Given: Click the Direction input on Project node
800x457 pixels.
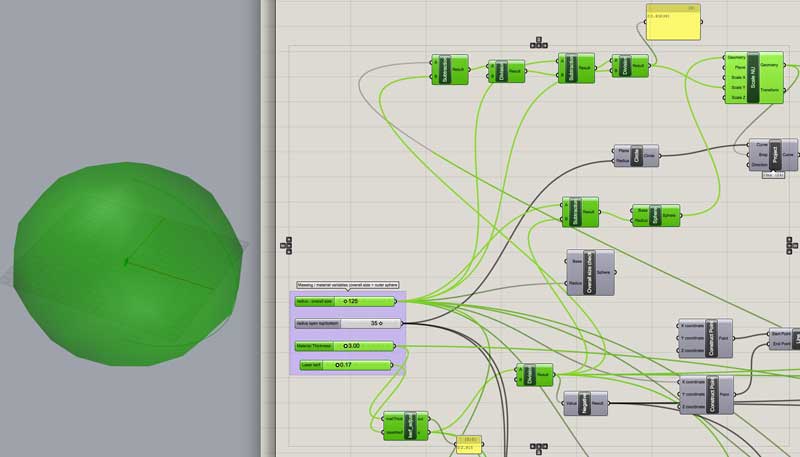Looking at the screenshot, I should 760,164.
